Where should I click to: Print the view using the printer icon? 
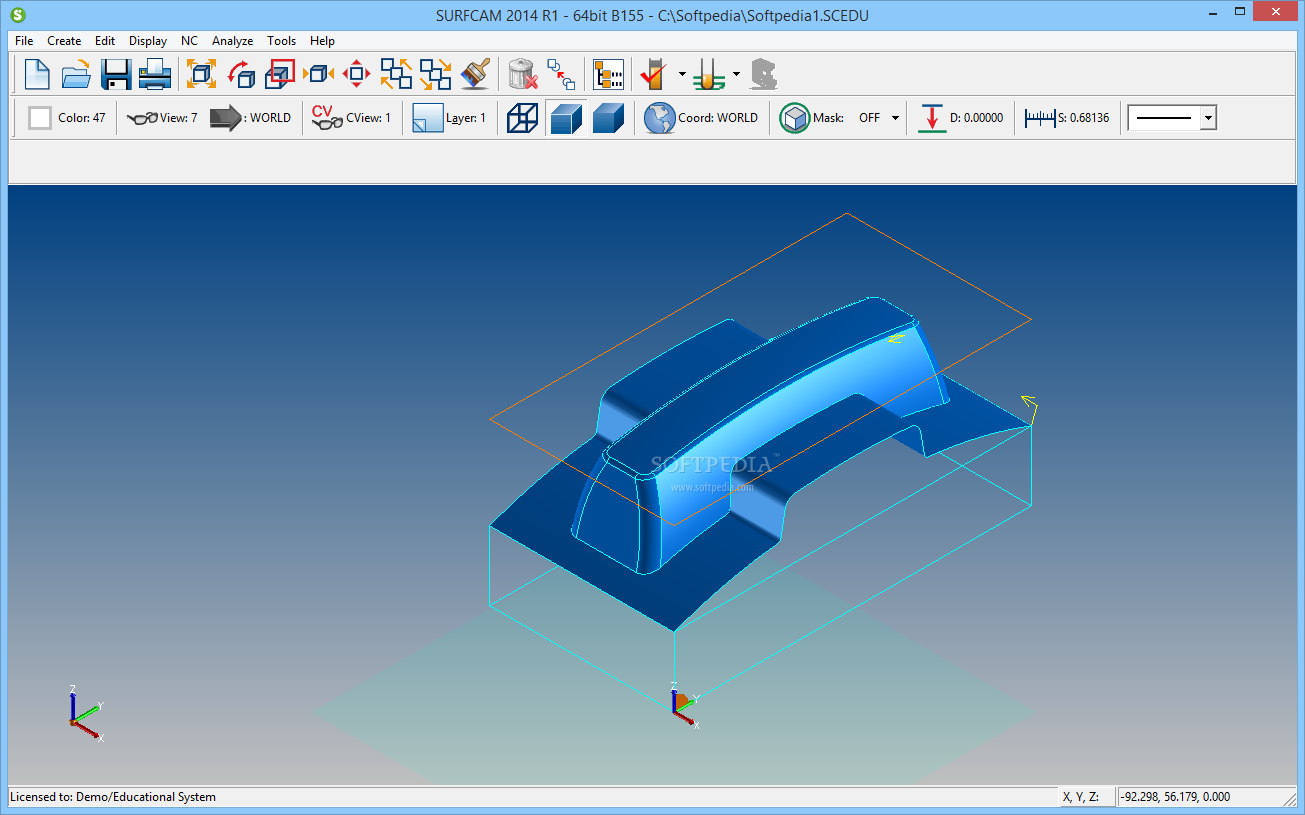[x=155, y=74]
